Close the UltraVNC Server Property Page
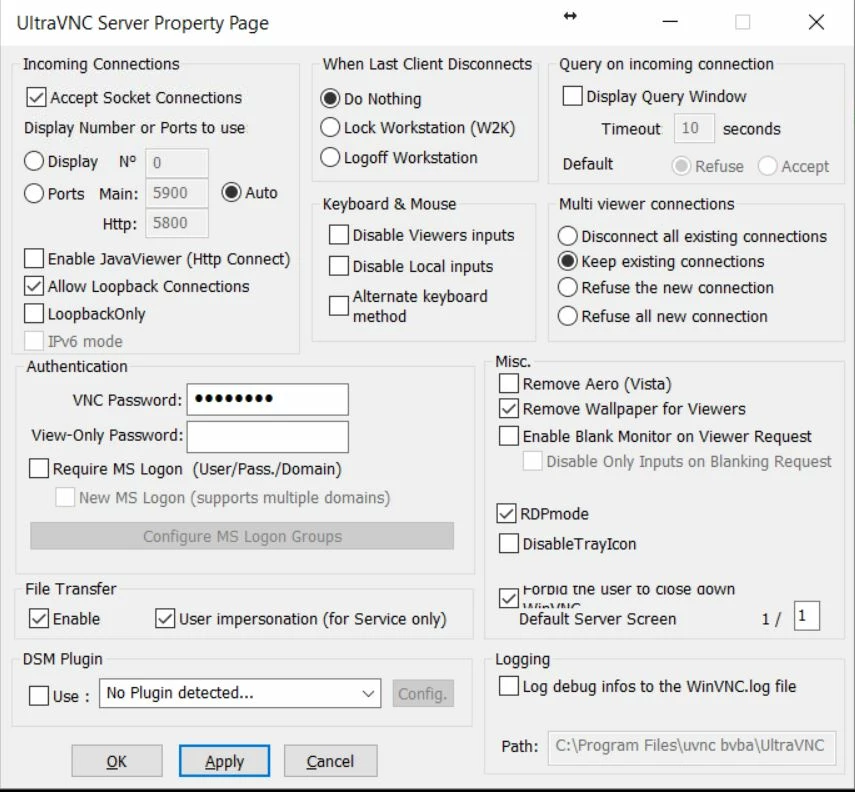Viewport: 855px width, 792px height. click(816, 22)
